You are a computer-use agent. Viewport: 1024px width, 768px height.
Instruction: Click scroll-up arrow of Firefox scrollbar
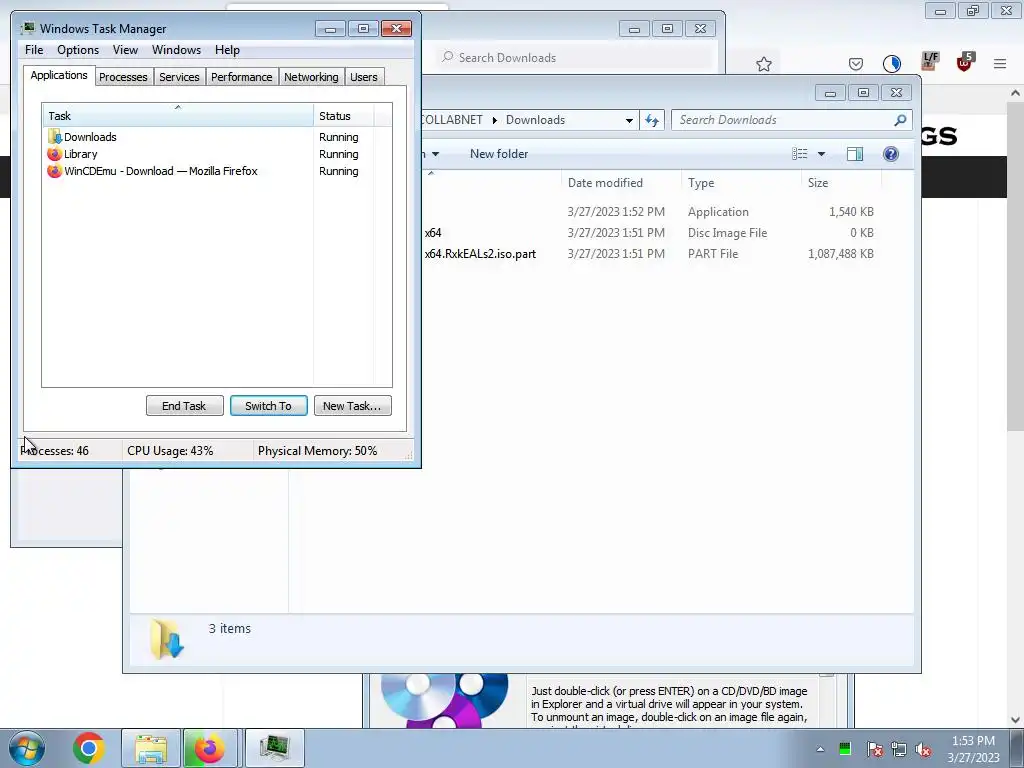1015,93
